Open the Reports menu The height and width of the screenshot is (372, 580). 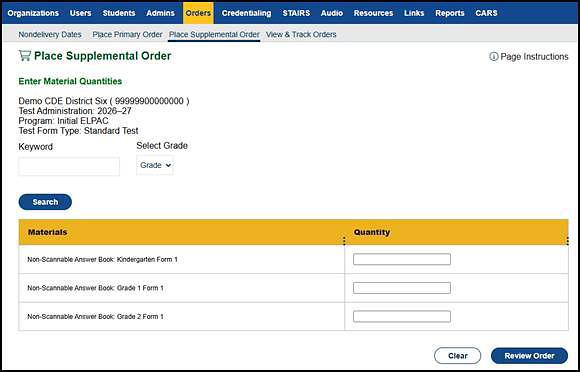tap(450, 13)
